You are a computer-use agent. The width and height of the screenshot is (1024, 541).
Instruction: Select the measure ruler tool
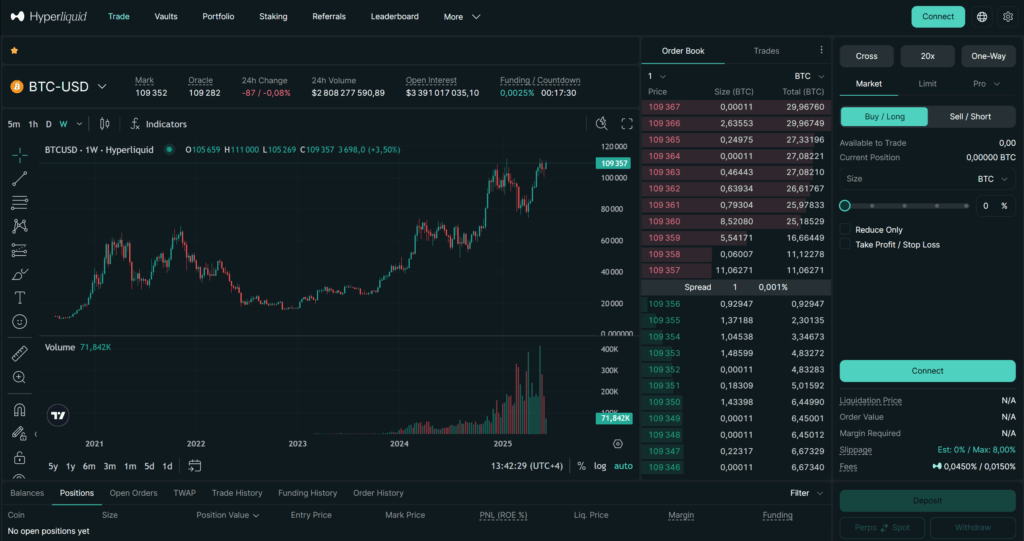click(20, 353)
